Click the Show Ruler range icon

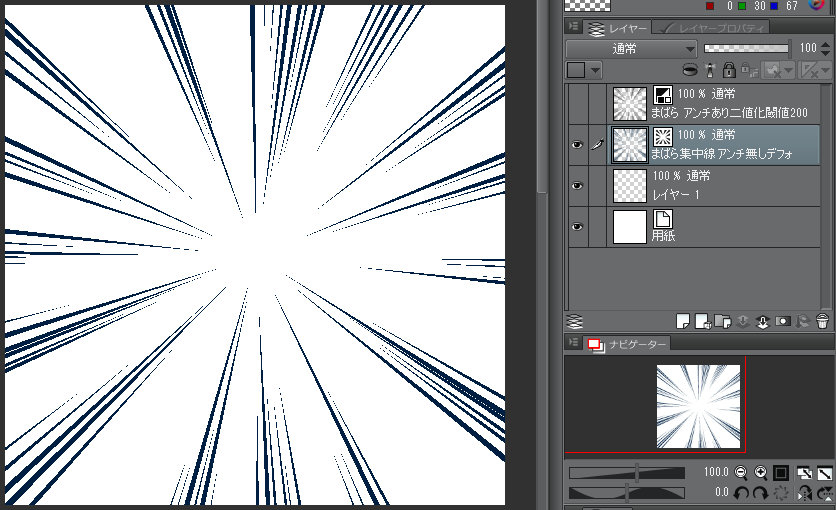pos(809,70)
